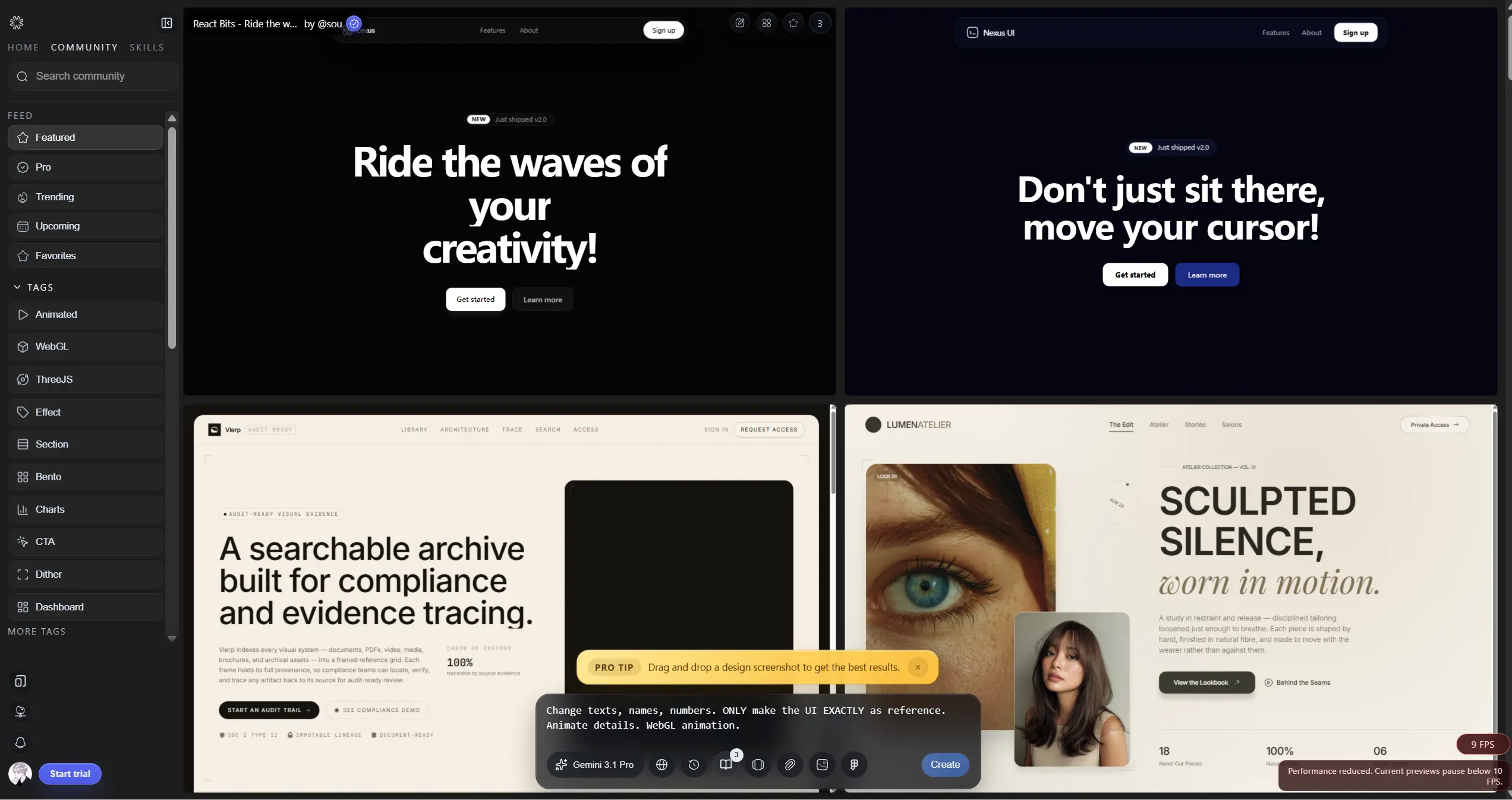1512x800 pixels.
Task: Collapse the TAGS section chevron
Action: (17, 287)
